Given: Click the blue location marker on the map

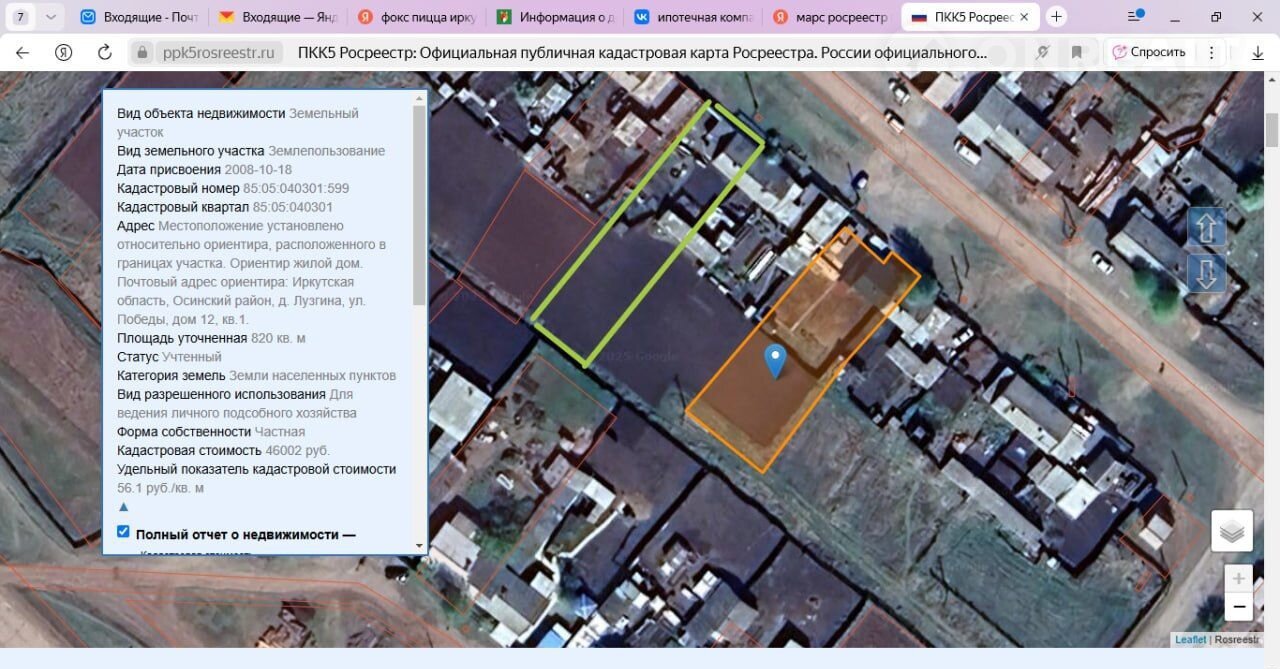Looking at the screenshot, I should (775, 360).
